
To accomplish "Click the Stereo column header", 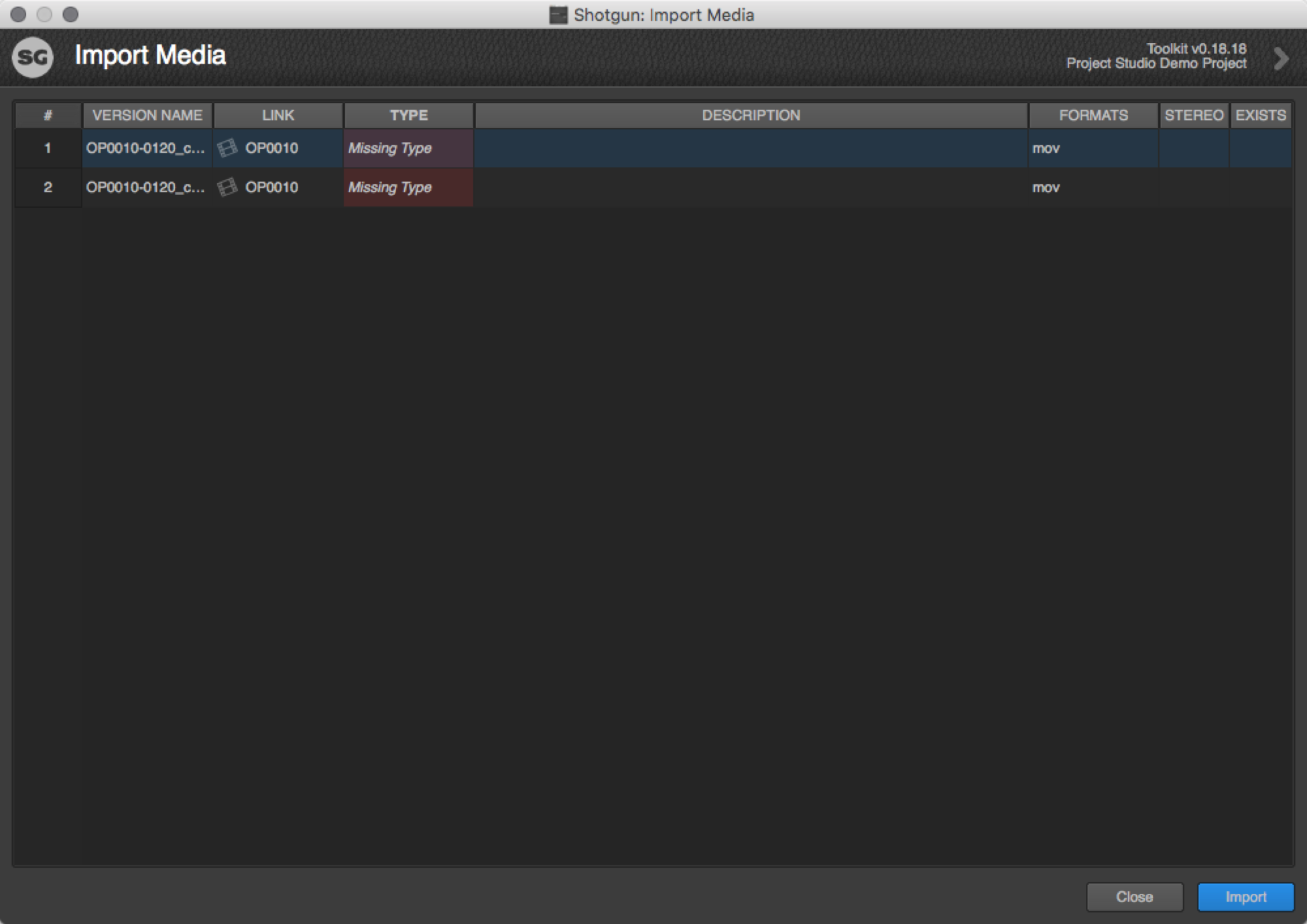I will click(1194, 115).
